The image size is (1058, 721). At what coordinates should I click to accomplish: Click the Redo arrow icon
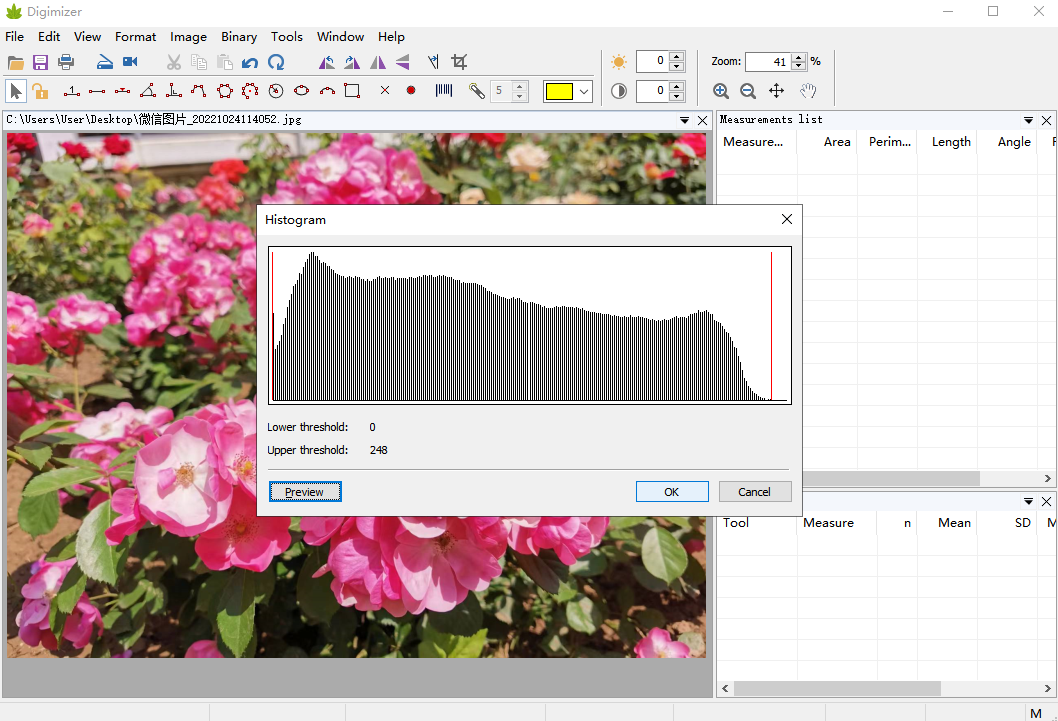(276, 63)
